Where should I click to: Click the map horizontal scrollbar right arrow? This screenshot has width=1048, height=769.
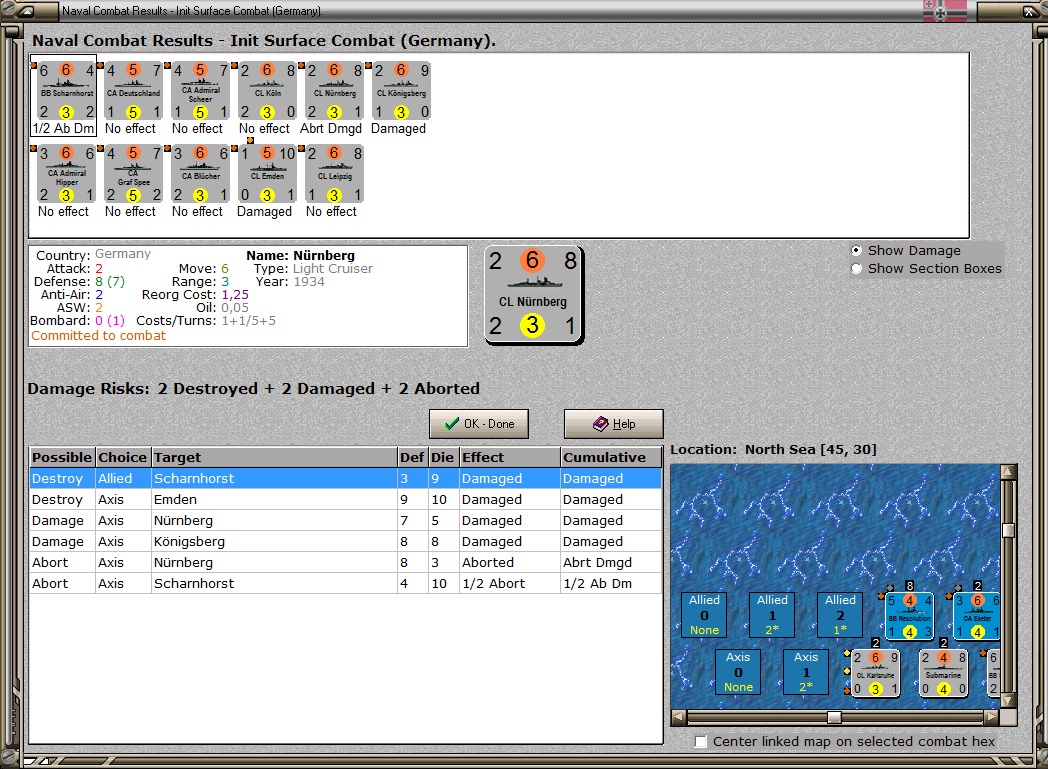click(x=992, y=717)
